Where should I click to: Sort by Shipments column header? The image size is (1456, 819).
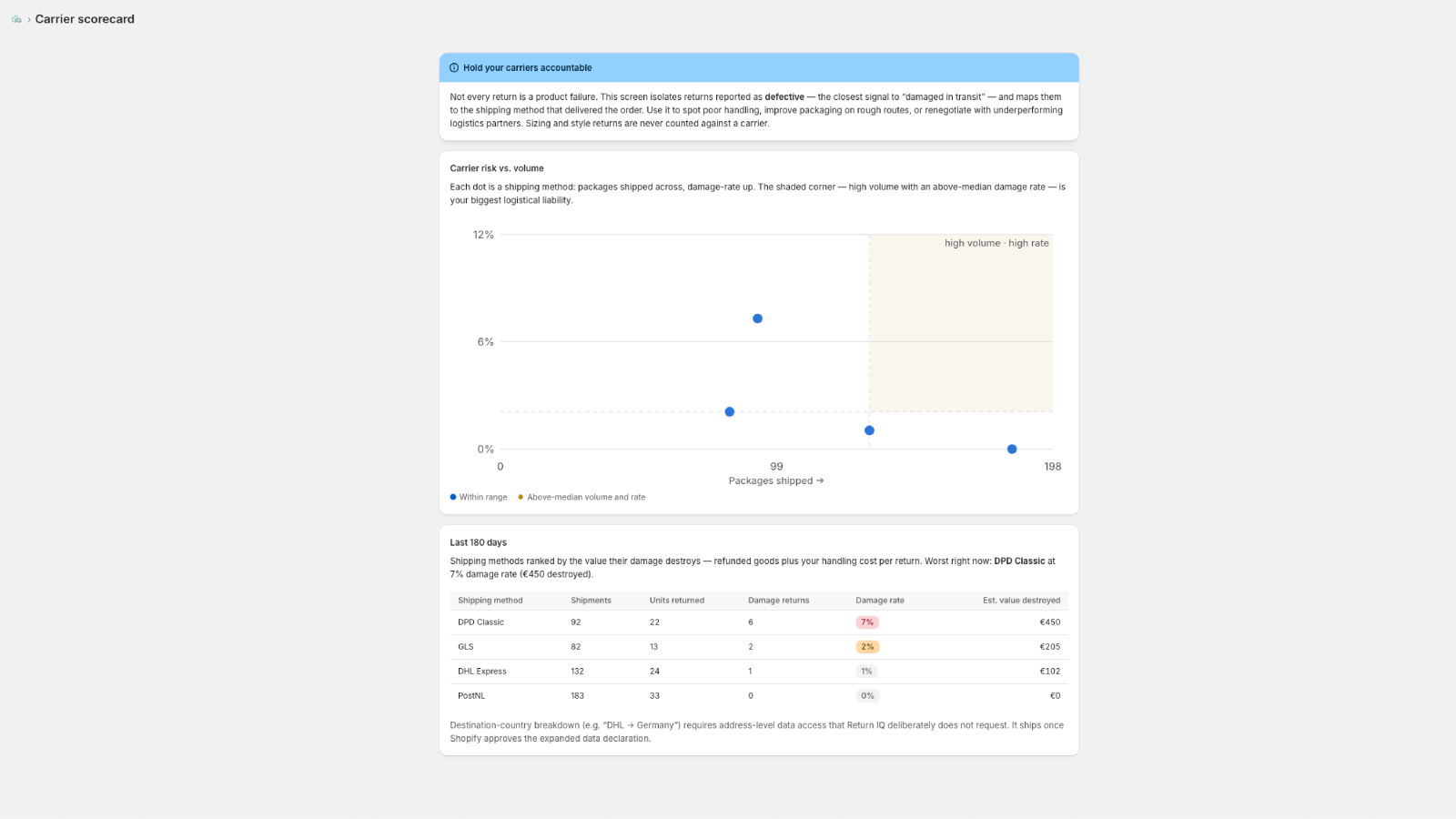(x=591, y=601)
